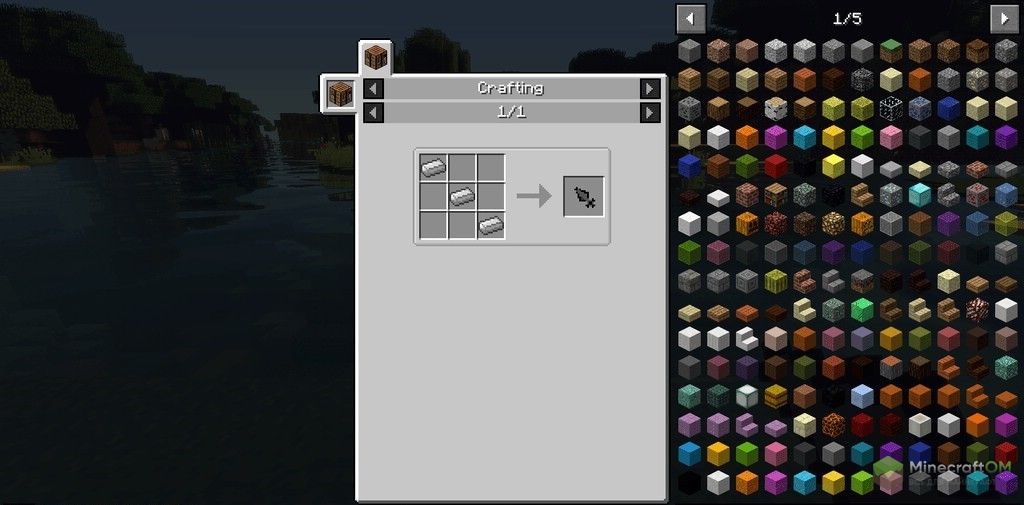This screenshot has height=505, width=1024.
Task: Click the empty top-right crafting grid slot
Action: (491, 168)
